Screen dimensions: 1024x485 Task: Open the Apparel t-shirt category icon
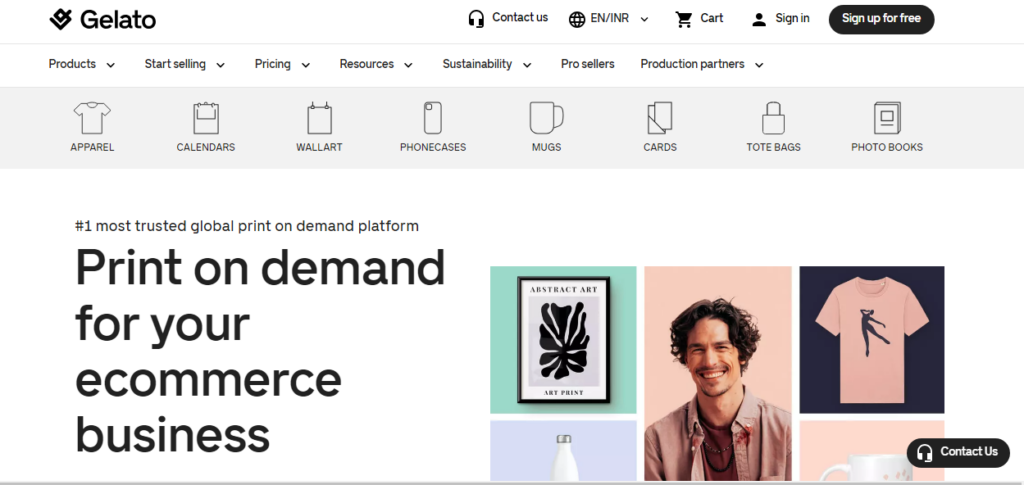(x=92, y=119)
